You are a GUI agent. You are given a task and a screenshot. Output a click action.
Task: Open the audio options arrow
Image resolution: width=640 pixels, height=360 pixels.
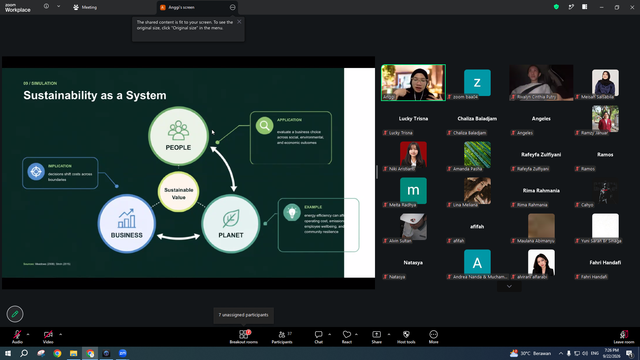[28, 334]
